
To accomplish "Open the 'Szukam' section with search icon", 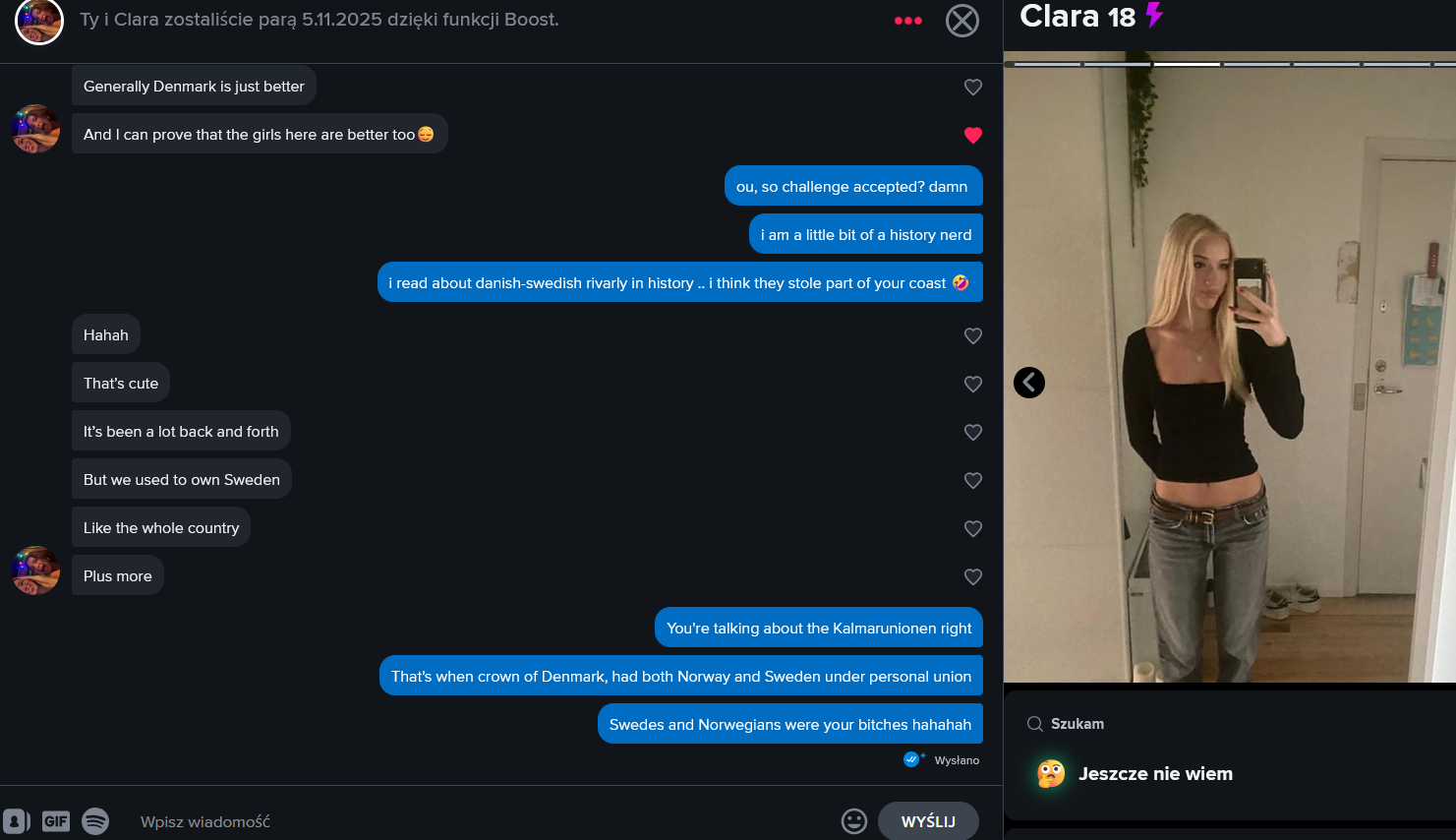I will (1066, 724).
